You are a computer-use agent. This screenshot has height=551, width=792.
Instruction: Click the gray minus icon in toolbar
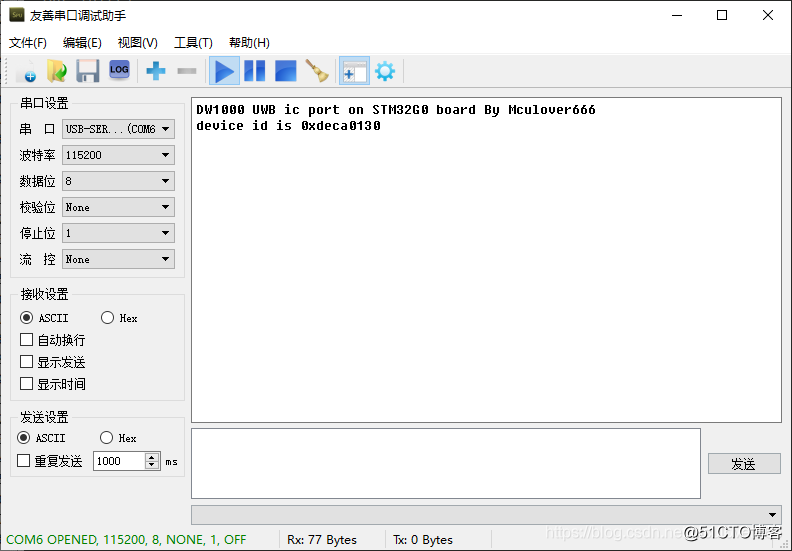click(x=187, y=71)
